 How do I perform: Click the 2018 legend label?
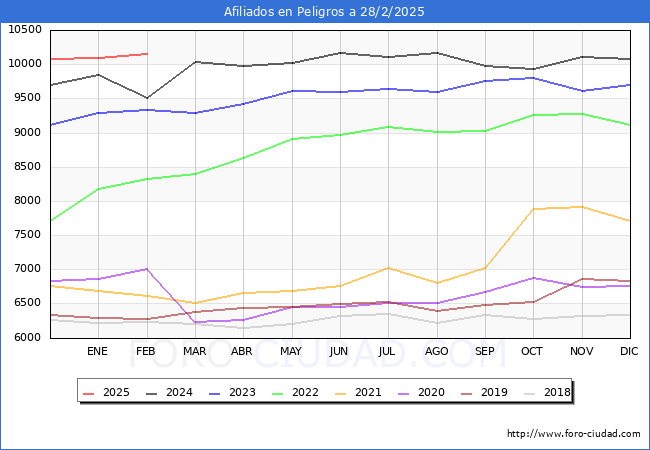pyautogui.click(x=557, y=392)
